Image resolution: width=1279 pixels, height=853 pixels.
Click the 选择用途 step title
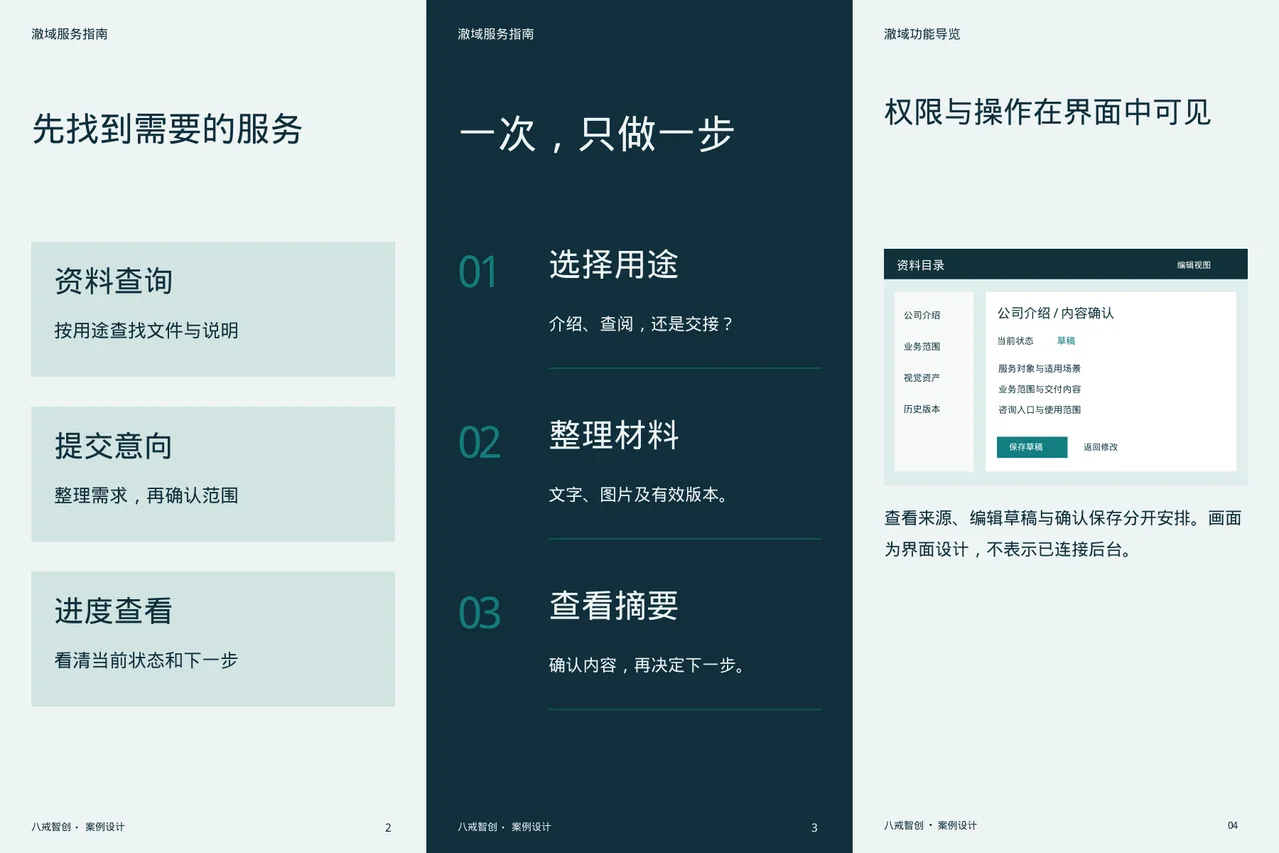614,264
